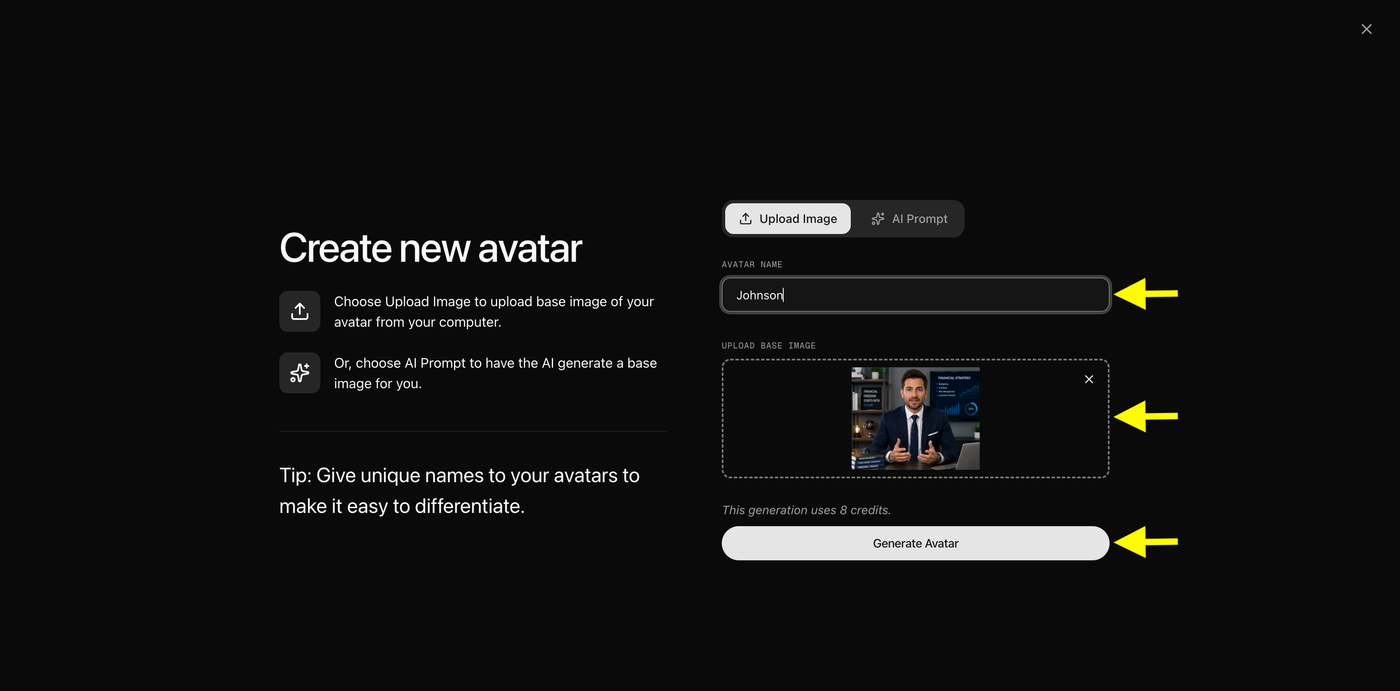
Task: Close the Create new avatar dialog
Action: (1366, 29)
